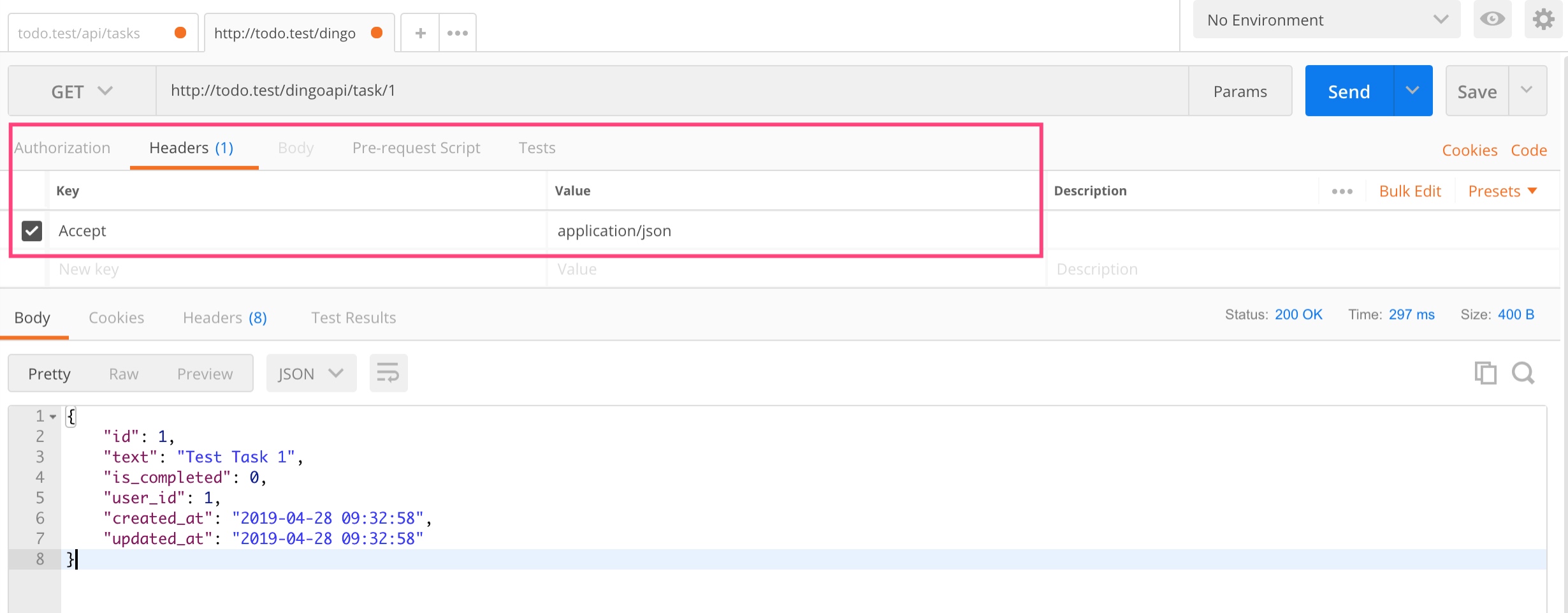Click the Save button
This screenshot has width=1568, height=613.
(x=1477, y=91)
